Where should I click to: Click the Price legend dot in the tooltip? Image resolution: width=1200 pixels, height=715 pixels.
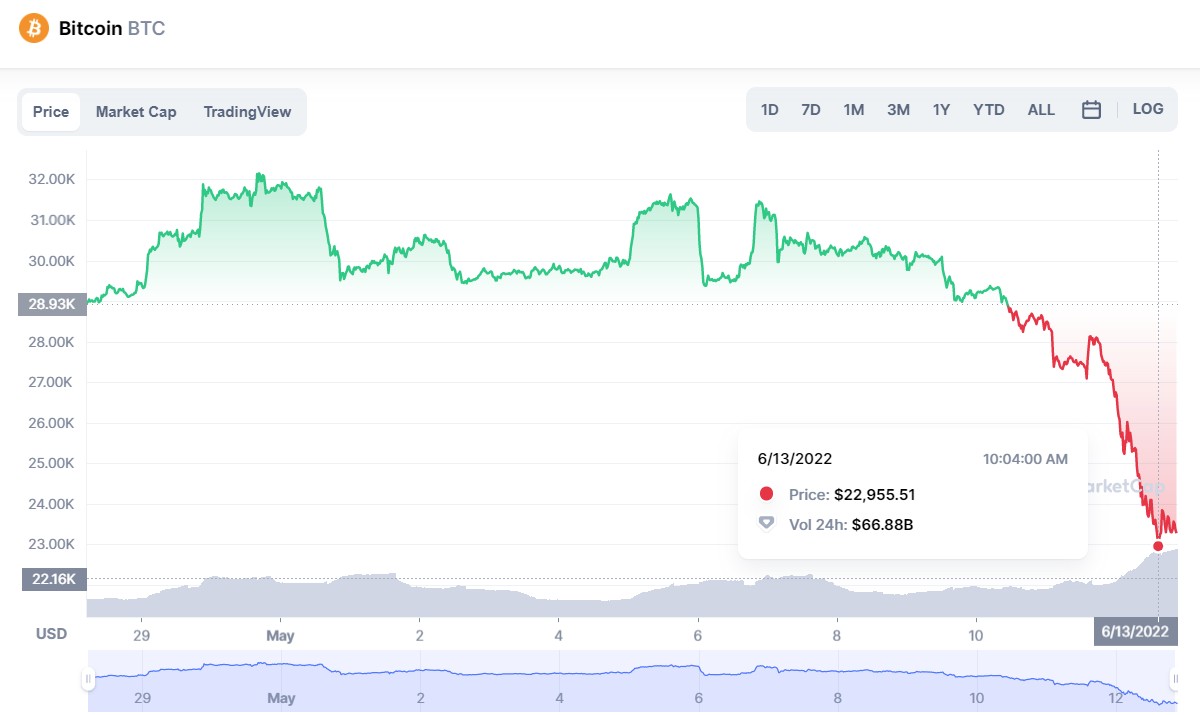pos(765,493)
